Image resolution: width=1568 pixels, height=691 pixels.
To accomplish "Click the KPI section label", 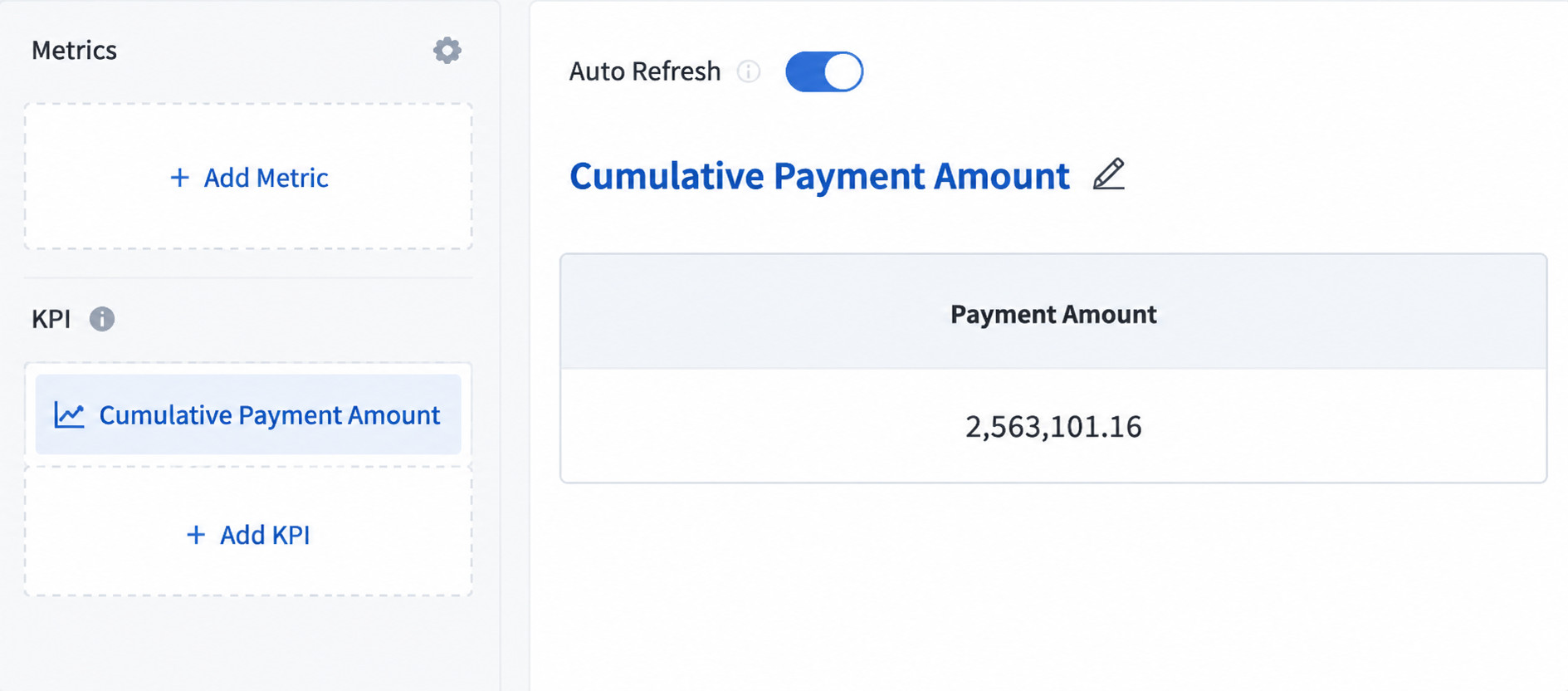I will click(51, 319).
